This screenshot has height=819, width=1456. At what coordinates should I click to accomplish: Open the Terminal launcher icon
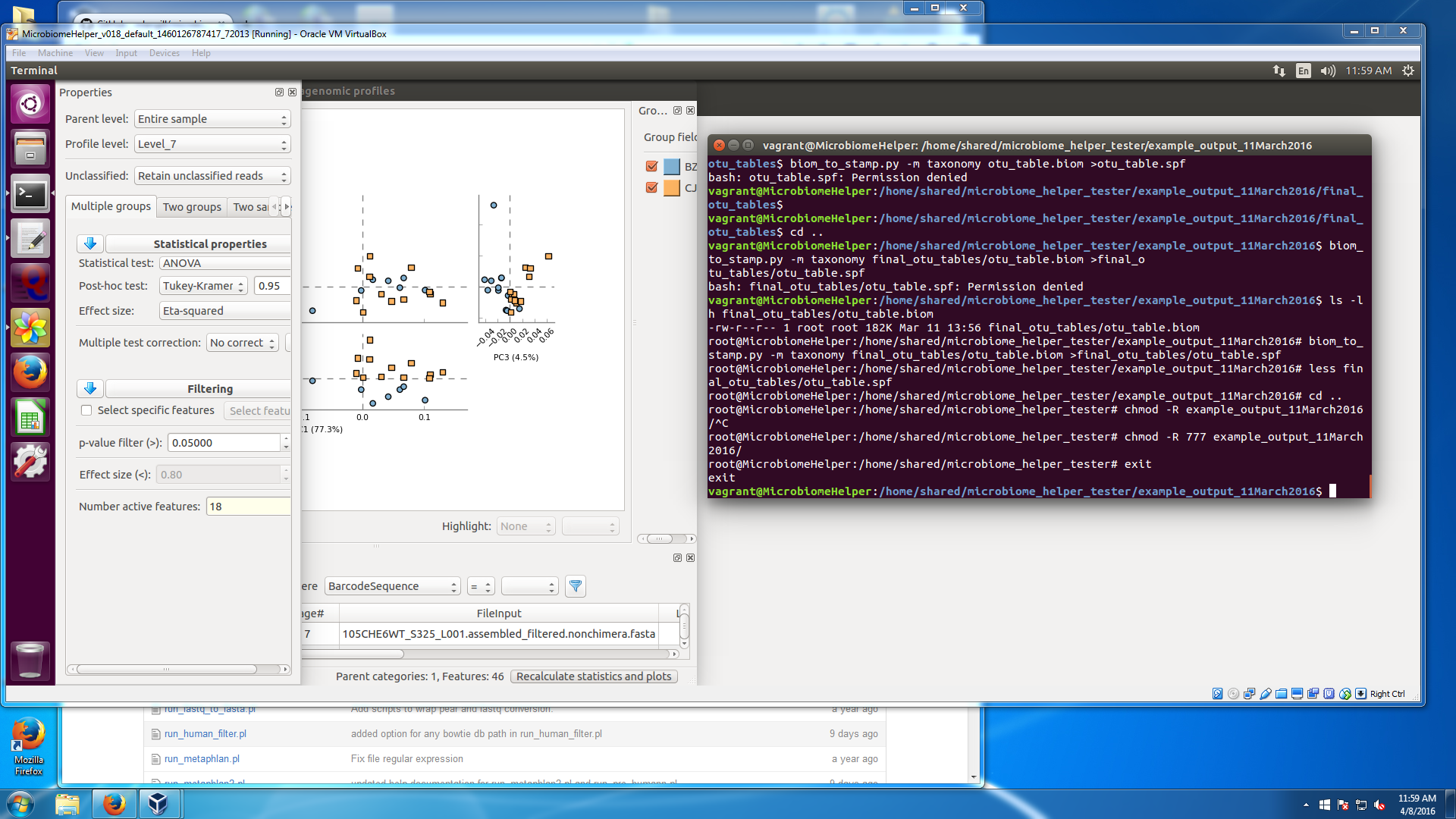click(30, 195)
